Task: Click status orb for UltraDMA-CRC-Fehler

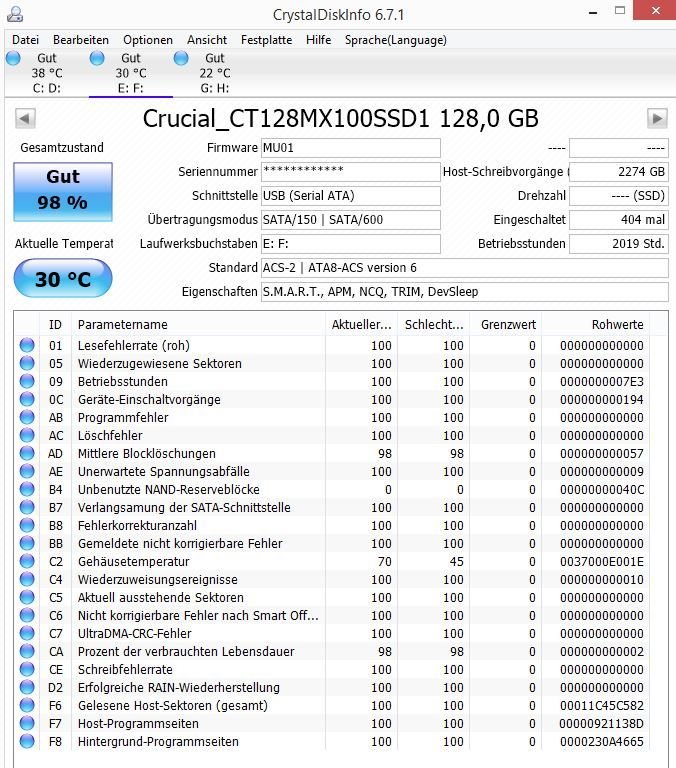Action: (x=27, y=633)
